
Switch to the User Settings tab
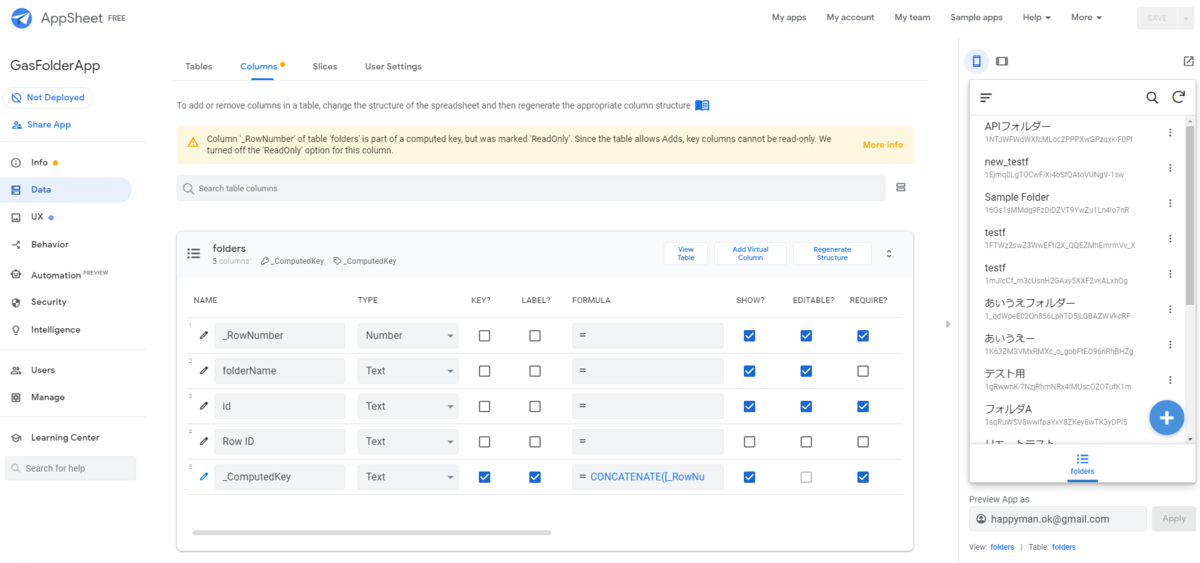click(x=393, y=67)
